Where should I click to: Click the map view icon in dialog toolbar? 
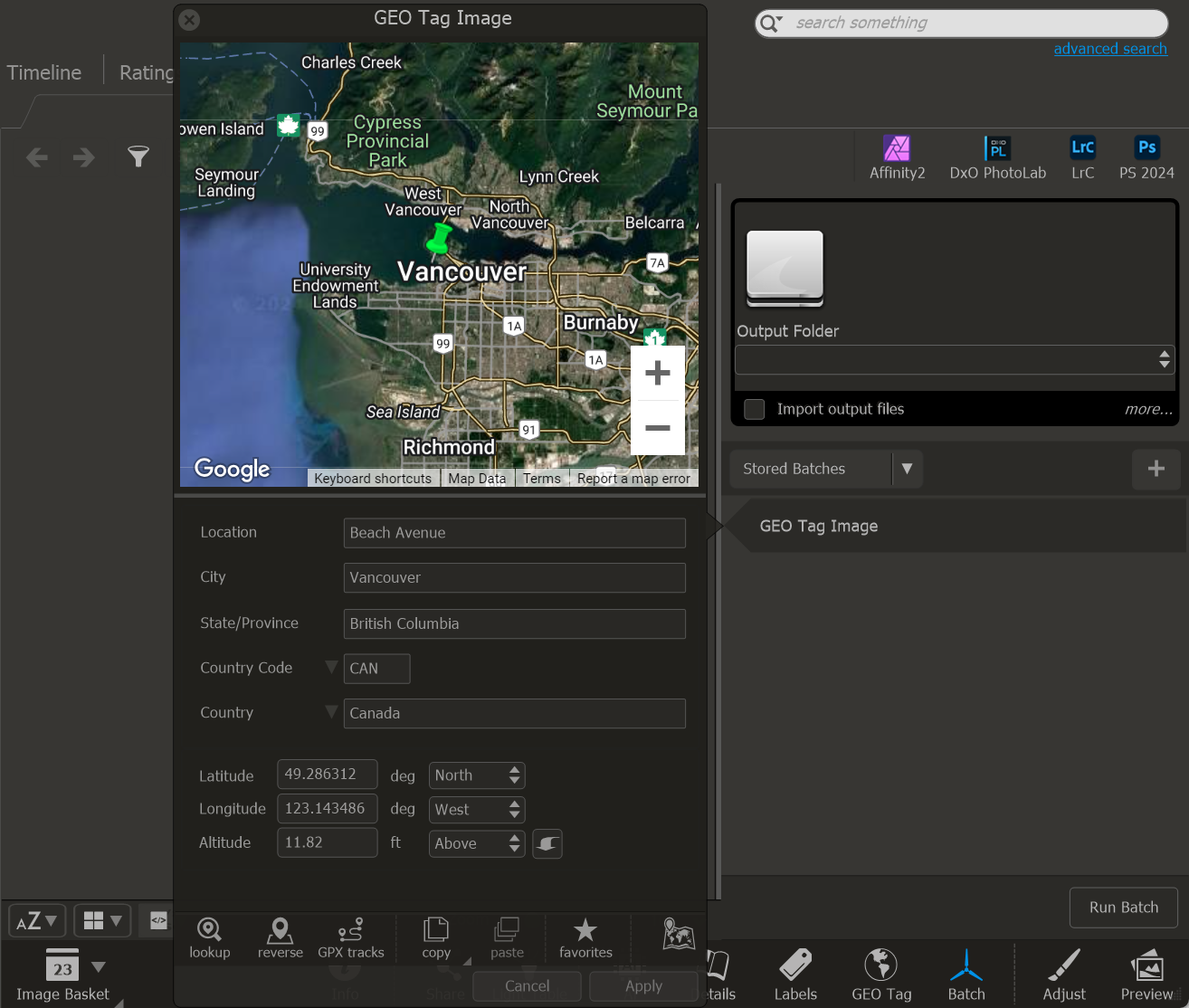679,933
